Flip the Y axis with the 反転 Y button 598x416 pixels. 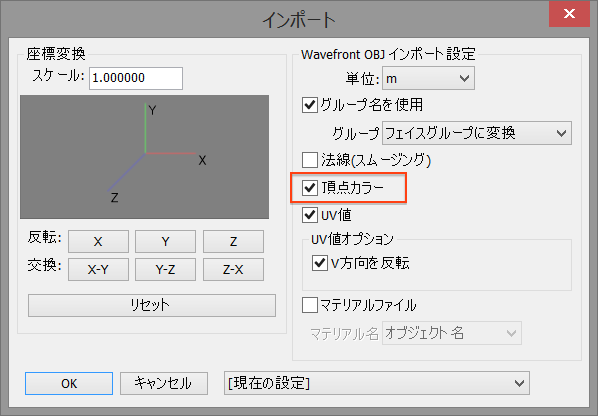click(166, 241)
